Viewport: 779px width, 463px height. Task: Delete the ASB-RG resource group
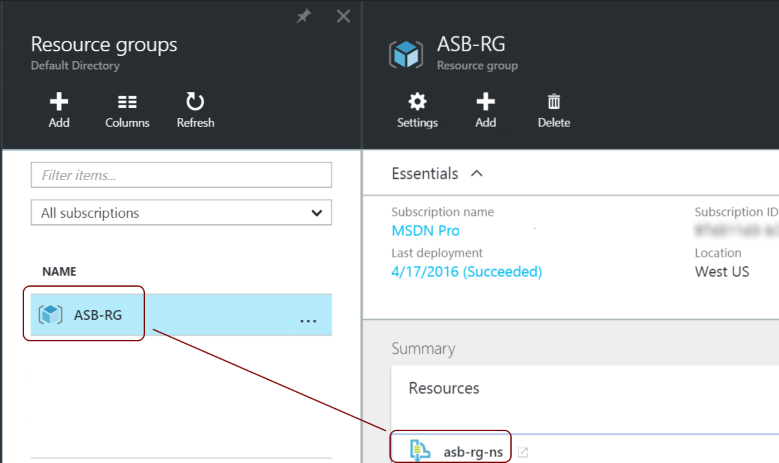click(553, 110)
